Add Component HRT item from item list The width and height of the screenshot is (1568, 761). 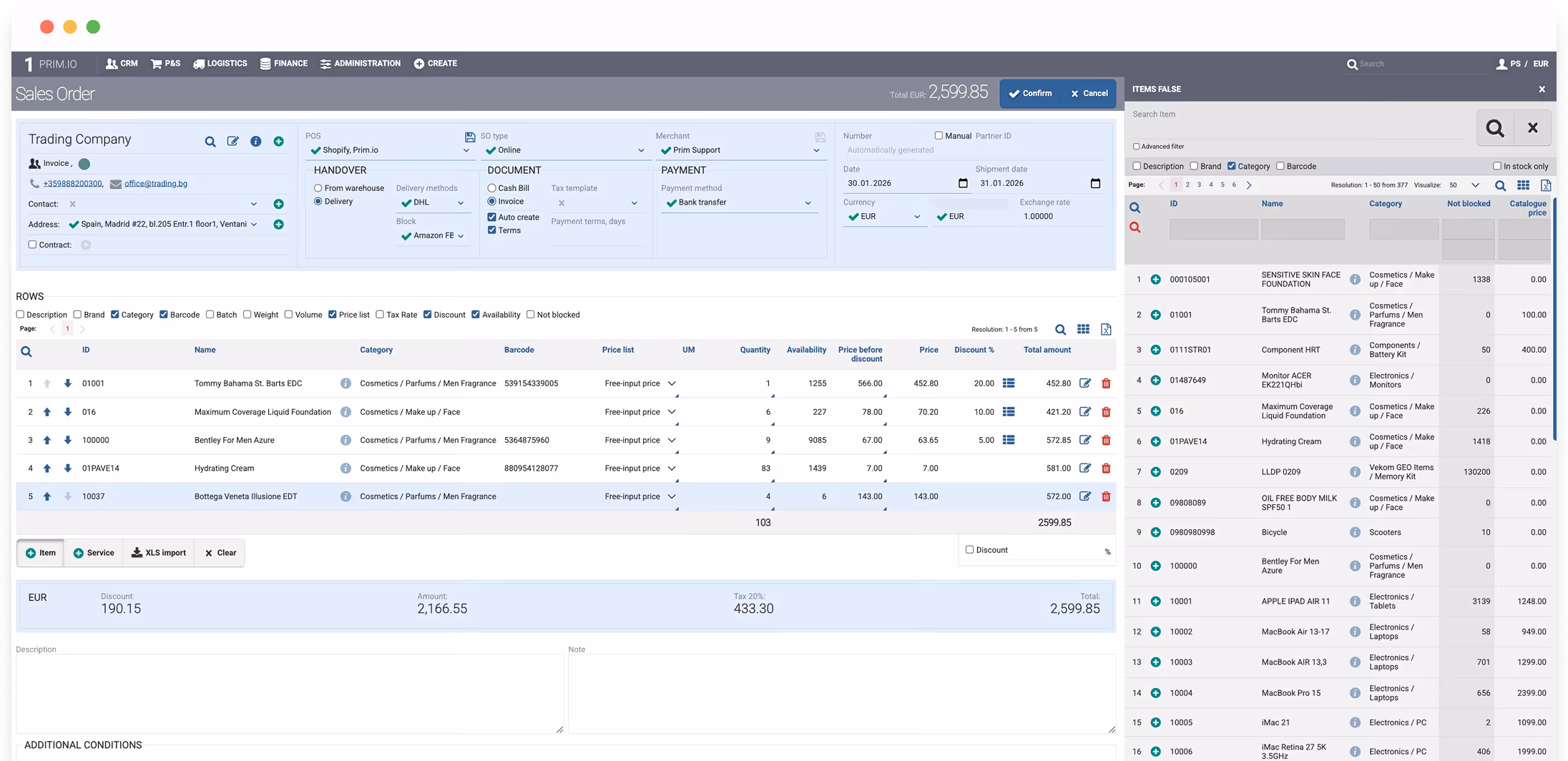coord(1155,350)
